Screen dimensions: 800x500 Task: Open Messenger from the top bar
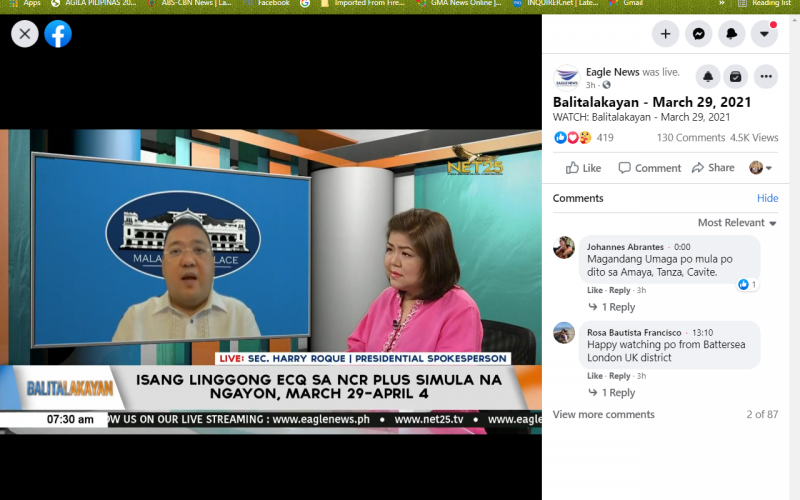point(698,33)
